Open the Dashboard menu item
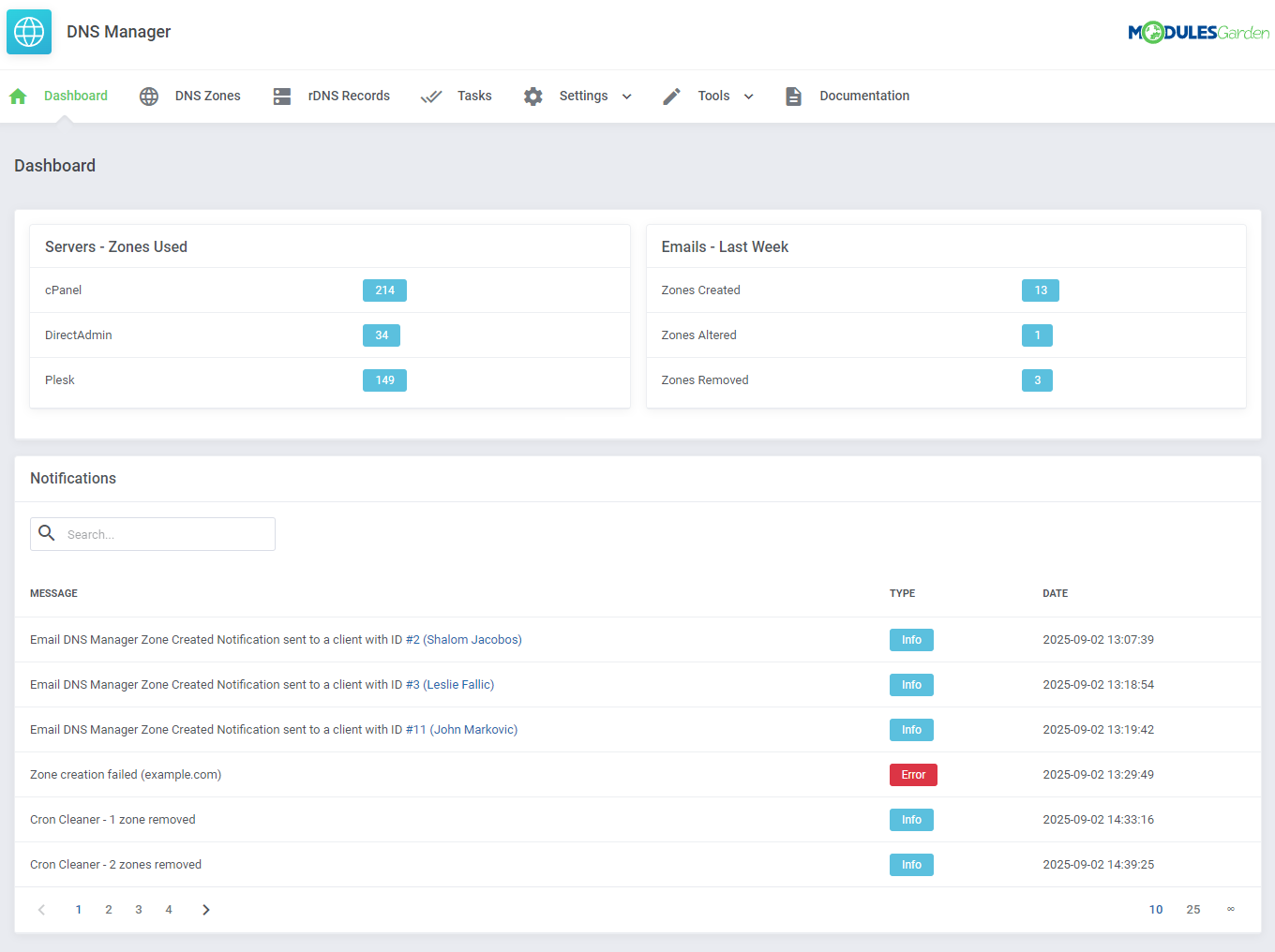 (x=75, y=96)
